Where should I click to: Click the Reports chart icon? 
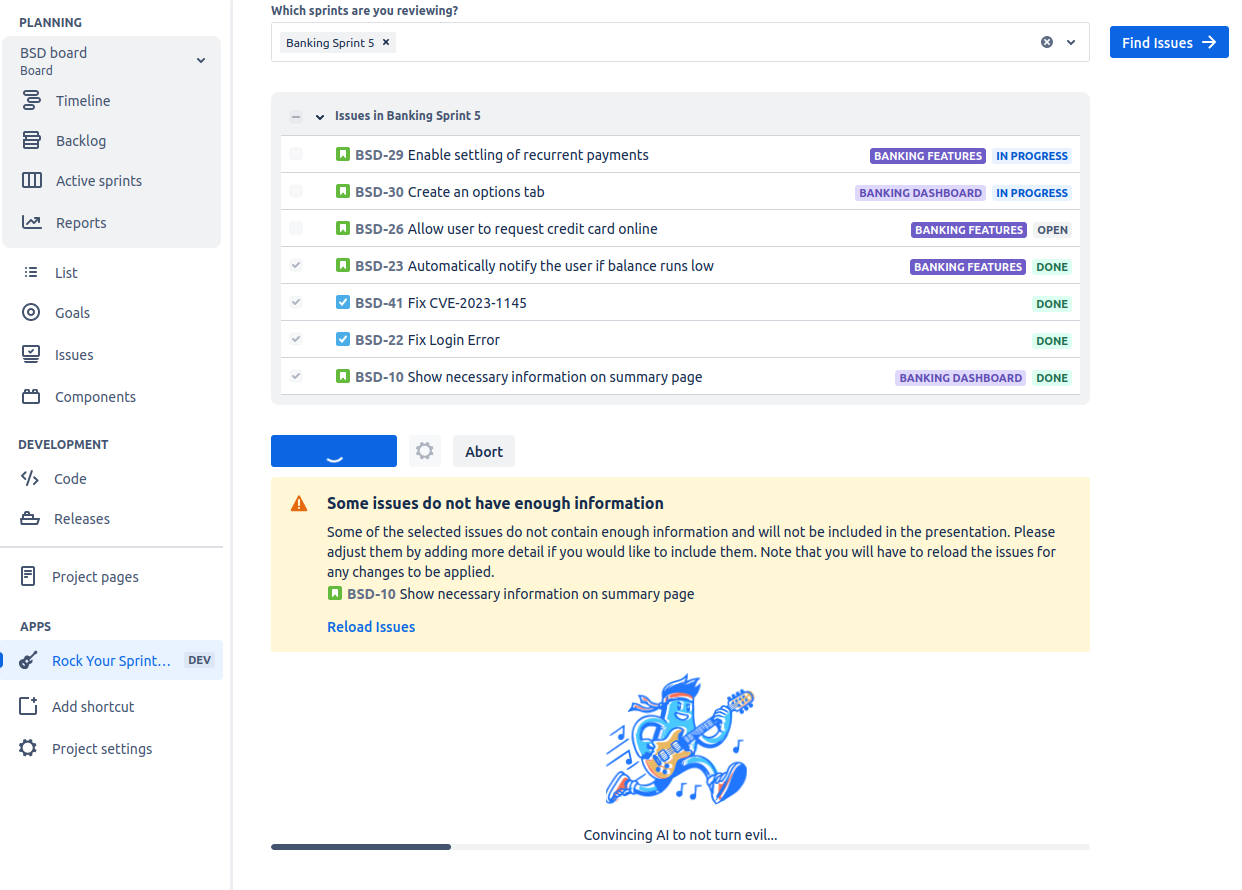click(x=32, y=223)
